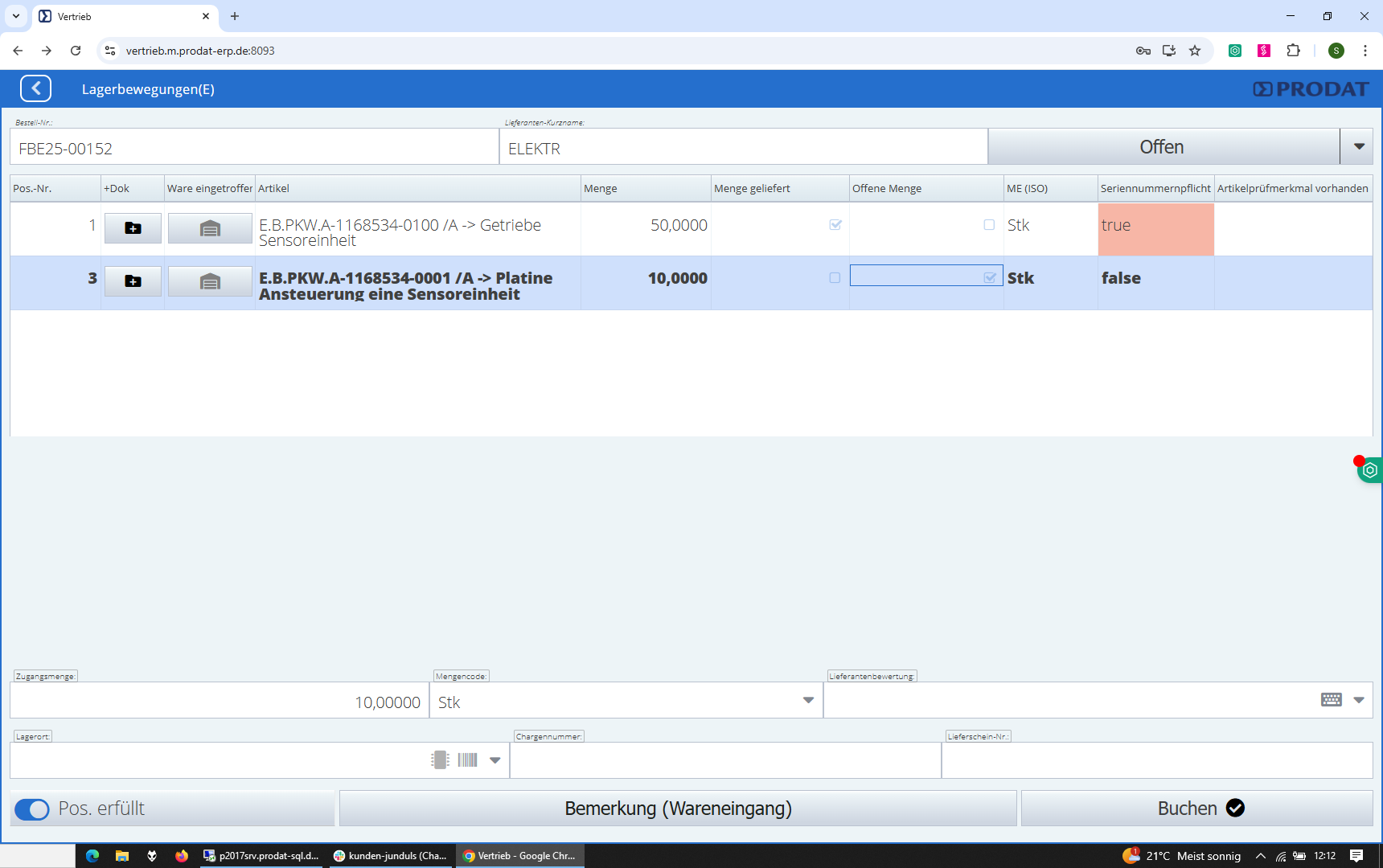Viewport: 1383px width, 868px height.
Task: Open dropdown next to Offen status
Action: click(x=1359, y=147)
